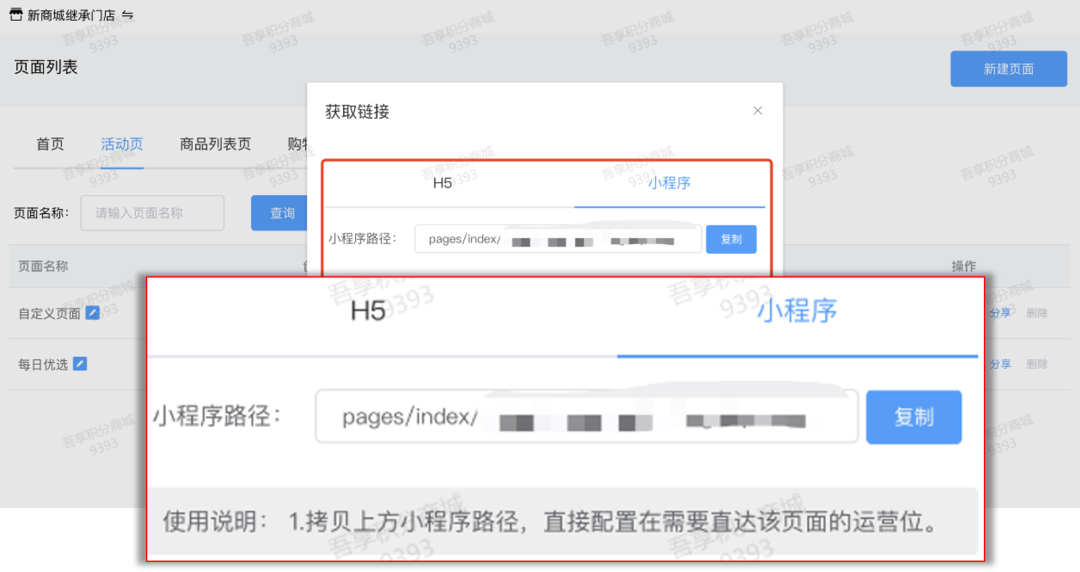
Task: Click the 页面列表 page heading
Action: [45, 67]
